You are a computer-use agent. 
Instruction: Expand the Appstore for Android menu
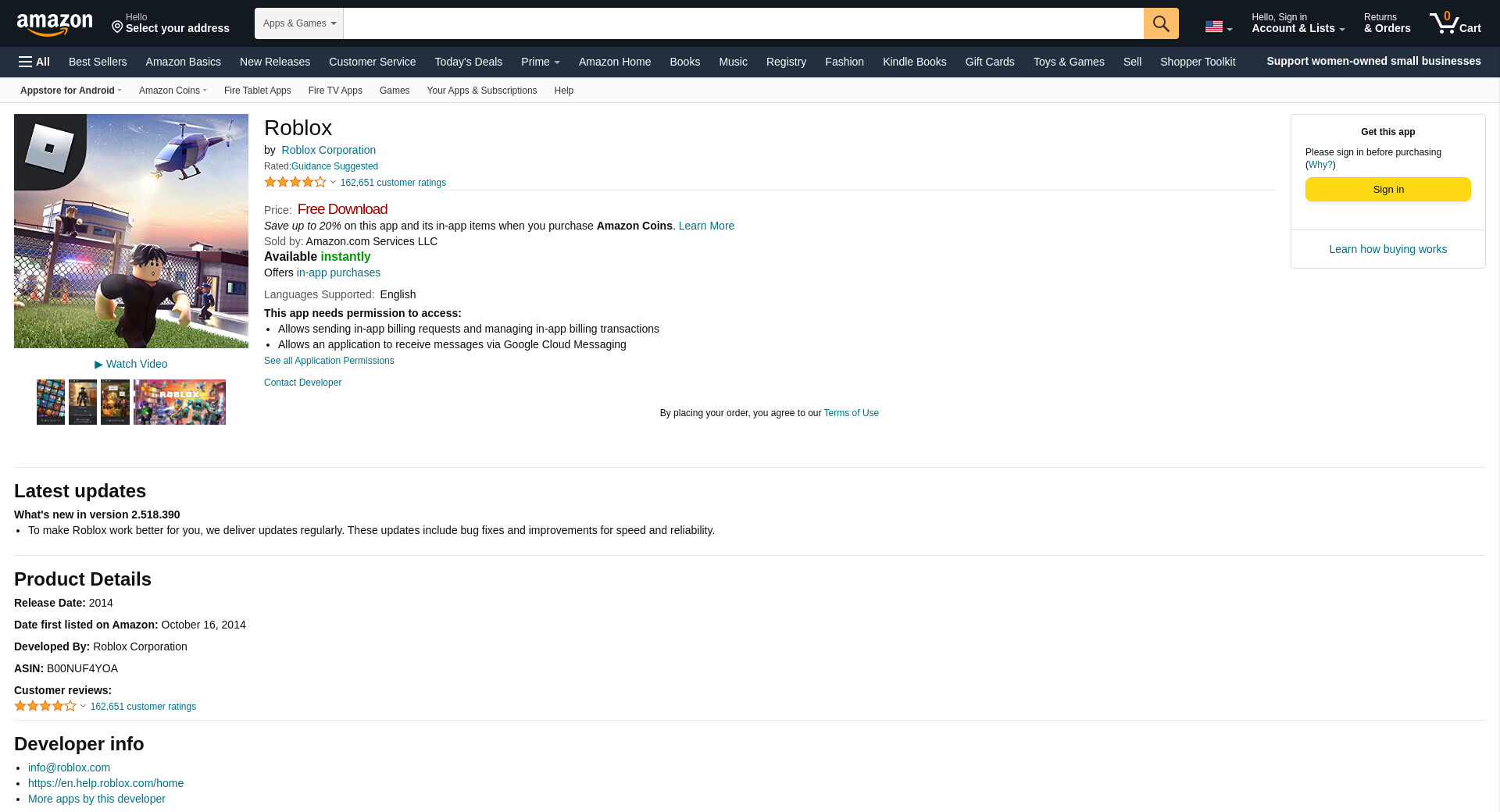tap(70, 91)
